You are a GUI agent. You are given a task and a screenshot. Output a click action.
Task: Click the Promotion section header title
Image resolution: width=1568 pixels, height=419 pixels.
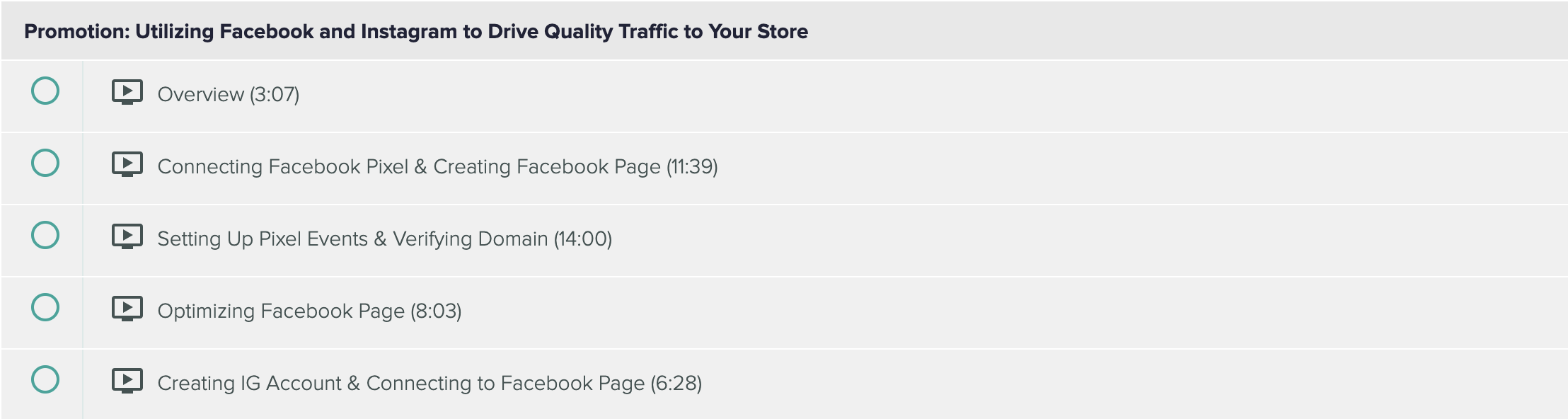(x=416, y=31)
